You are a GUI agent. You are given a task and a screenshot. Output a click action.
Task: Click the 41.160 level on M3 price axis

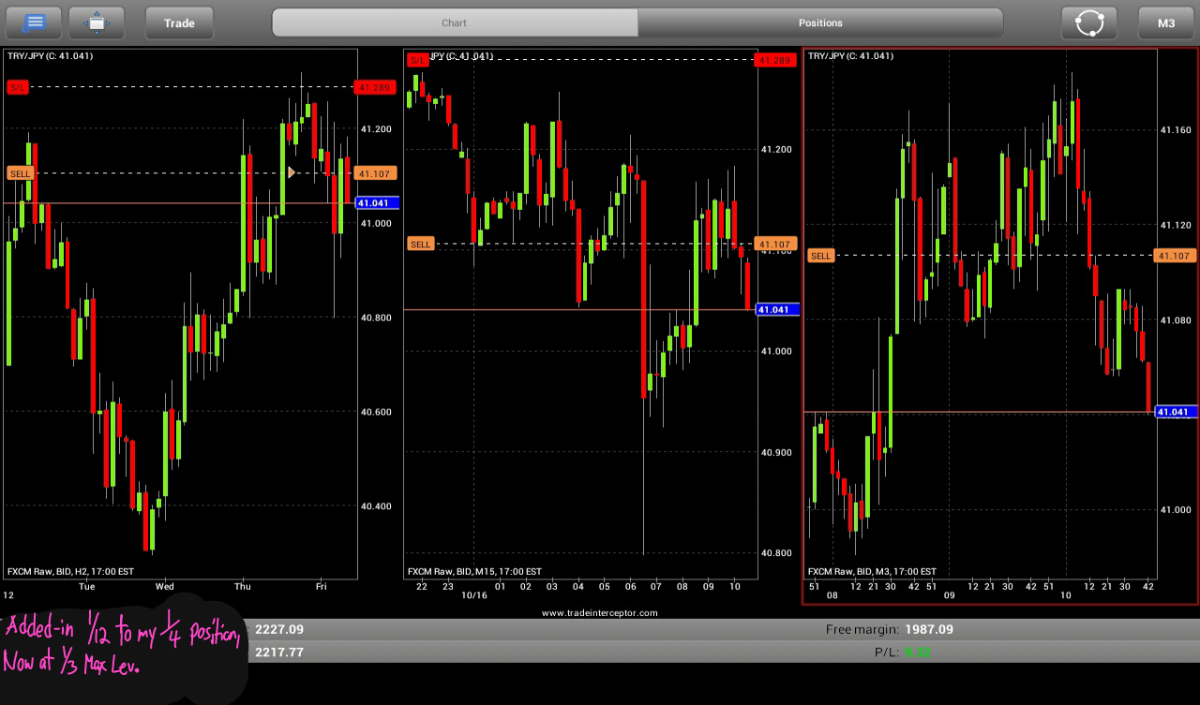(1175, 131)
